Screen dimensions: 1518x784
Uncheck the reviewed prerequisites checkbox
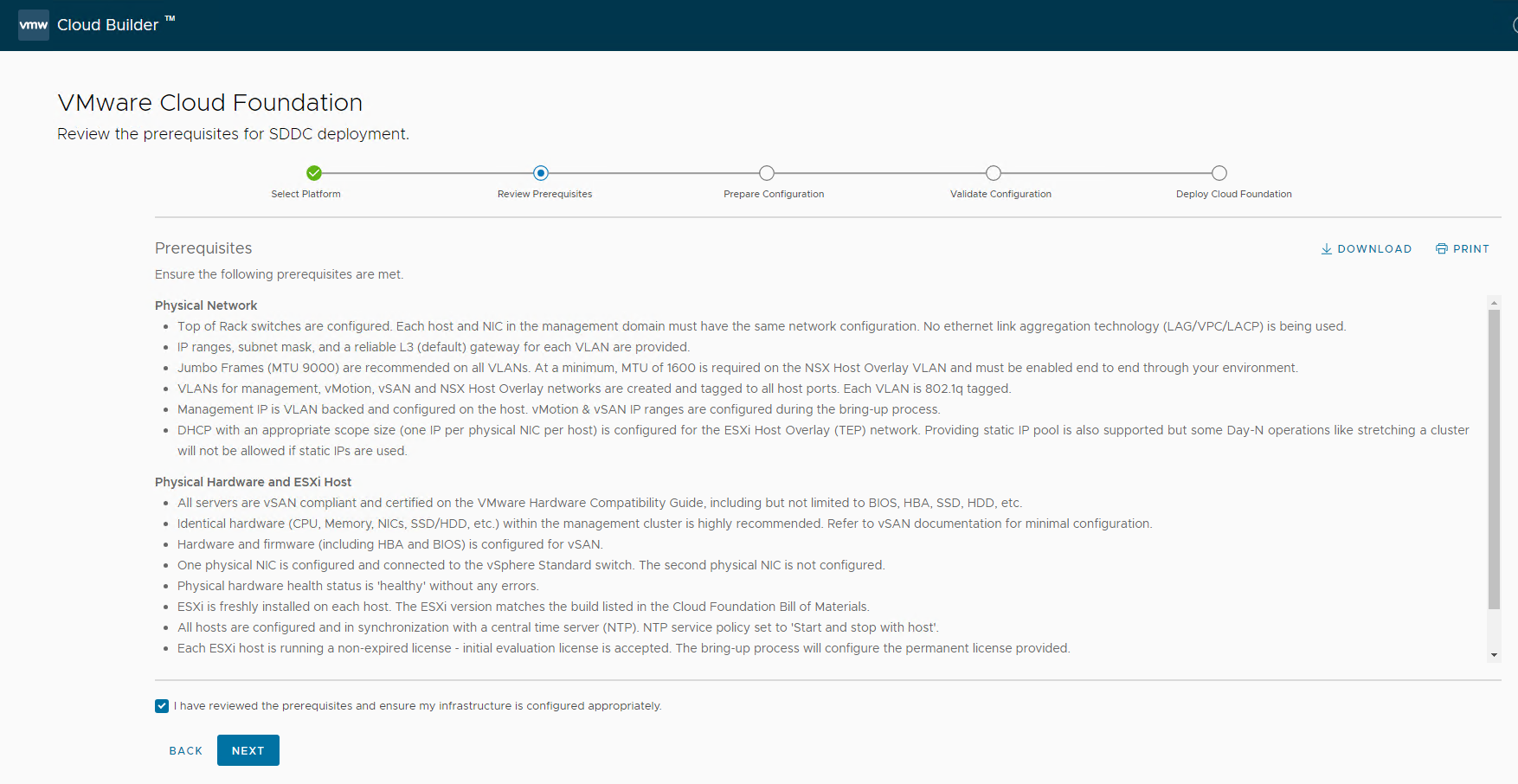pos(162,706)
